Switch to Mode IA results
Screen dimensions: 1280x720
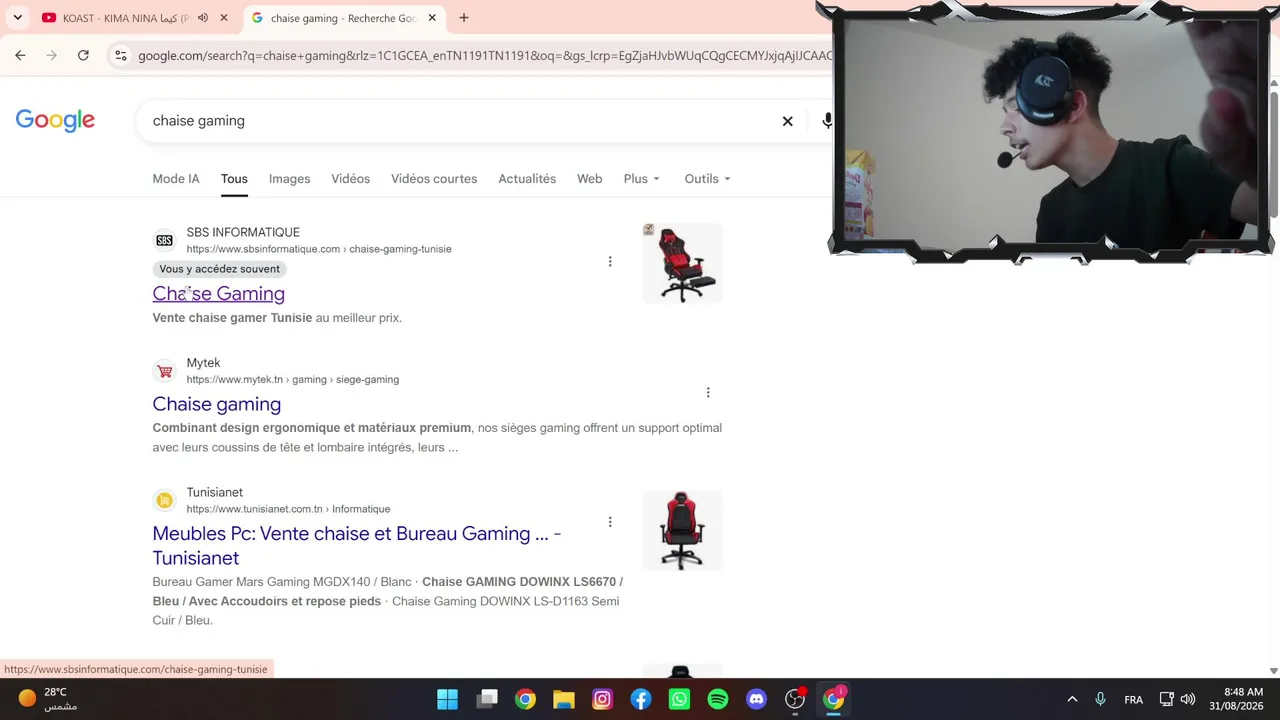[176, 179]
